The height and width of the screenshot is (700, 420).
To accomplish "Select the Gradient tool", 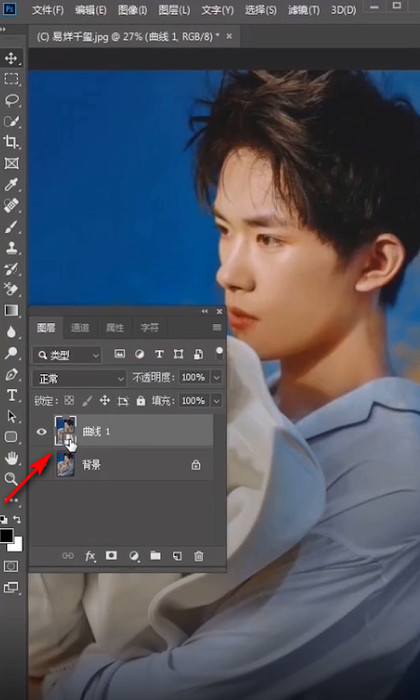I will [11, 311].
